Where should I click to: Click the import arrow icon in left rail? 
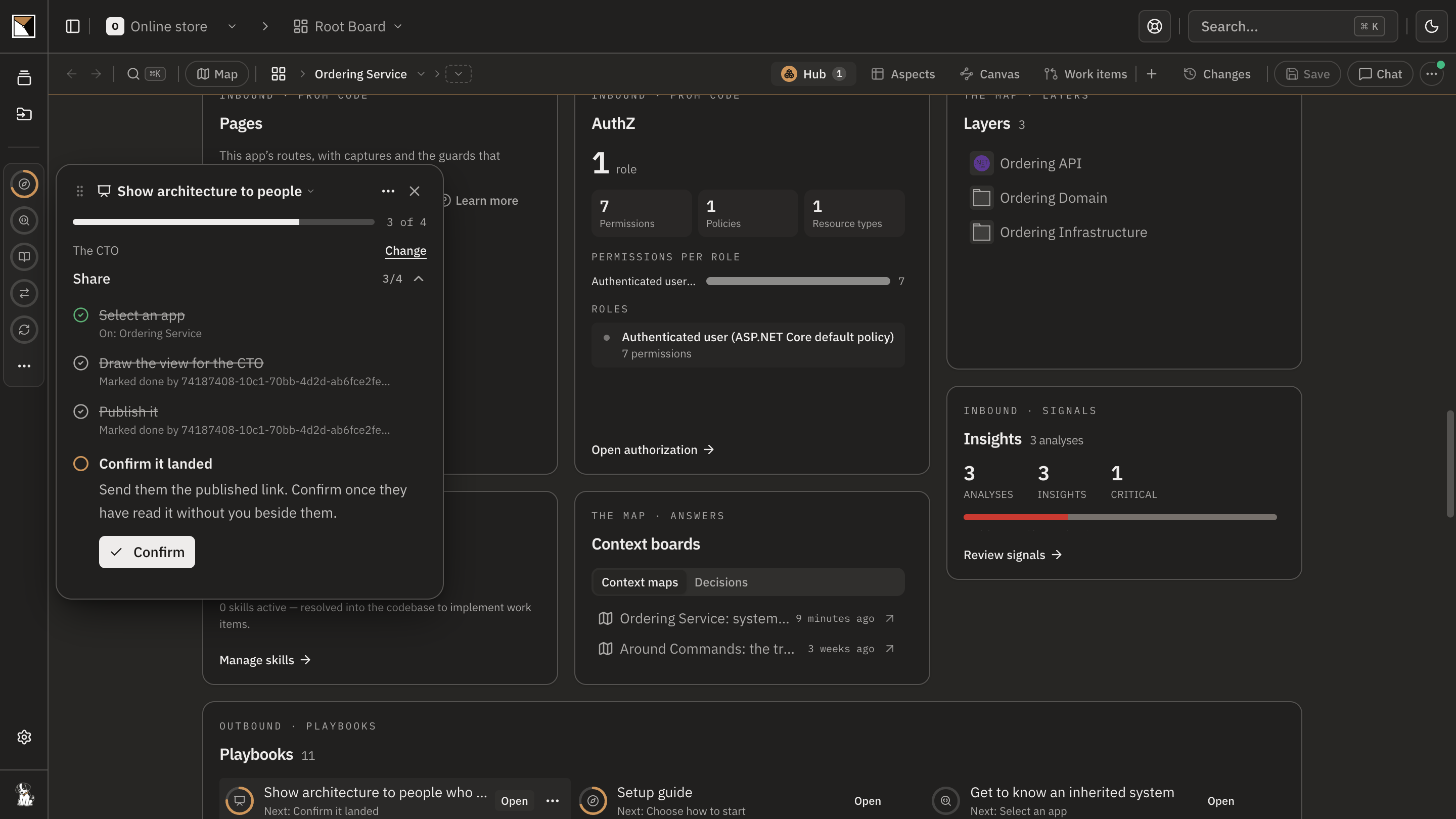24,114
